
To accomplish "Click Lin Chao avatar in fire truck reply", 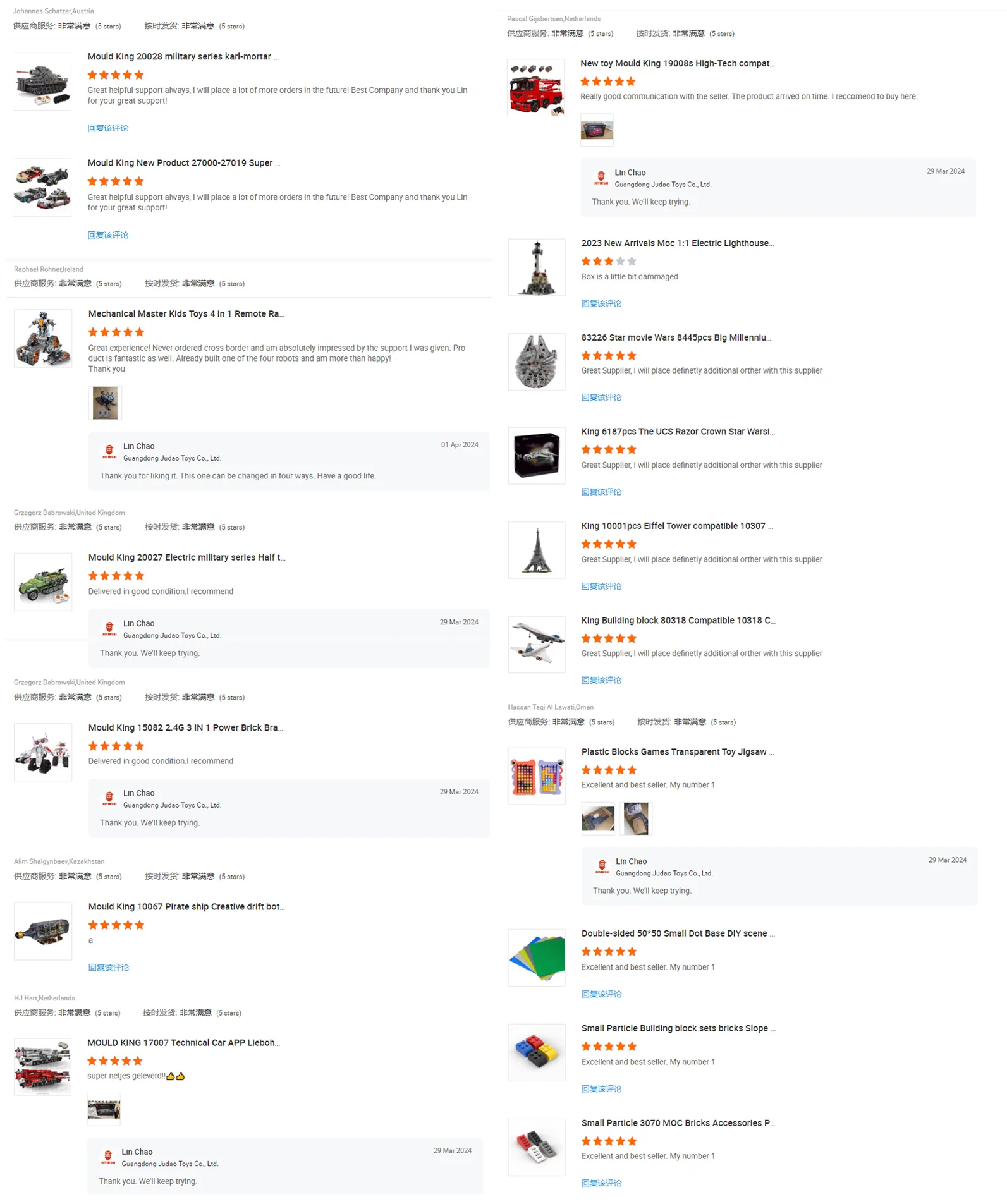I will 601,178.
